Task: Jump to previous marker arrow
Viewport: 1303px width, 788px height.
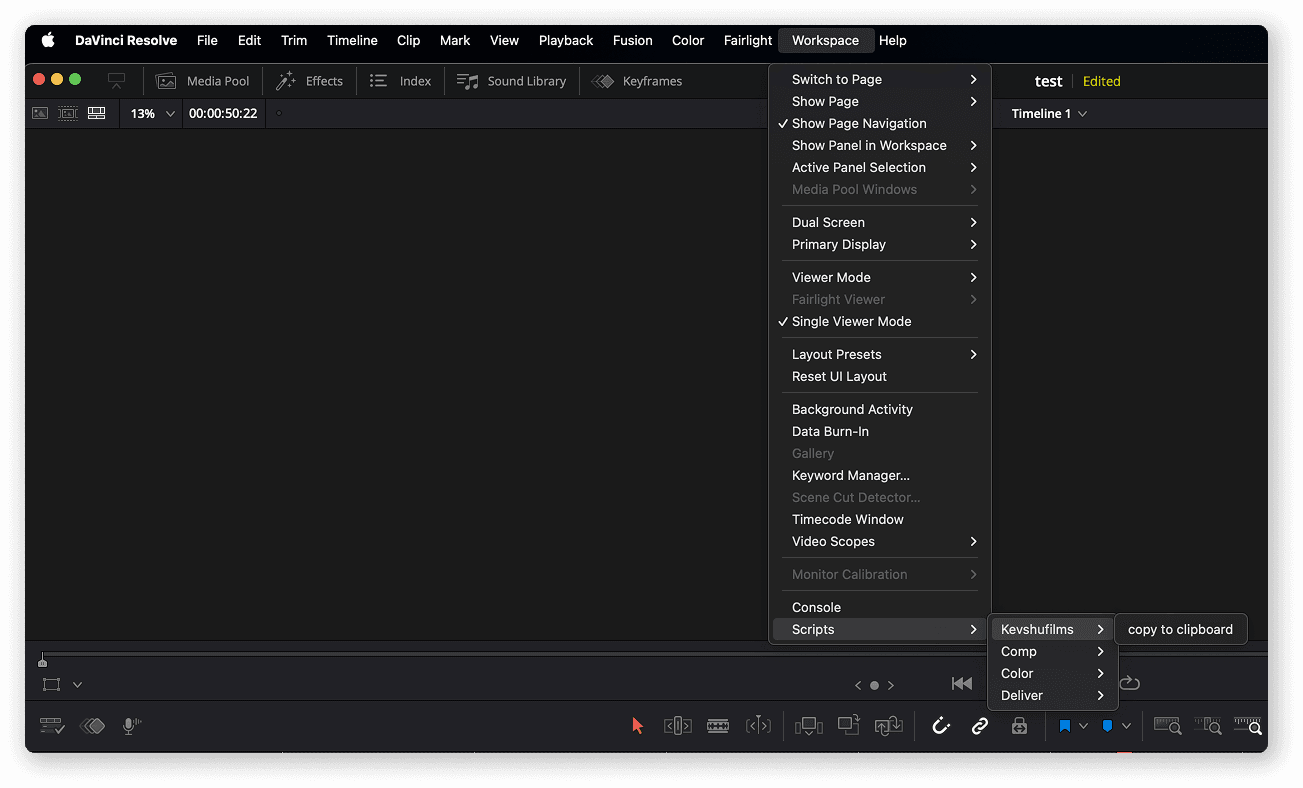Action: pos(857,685)
